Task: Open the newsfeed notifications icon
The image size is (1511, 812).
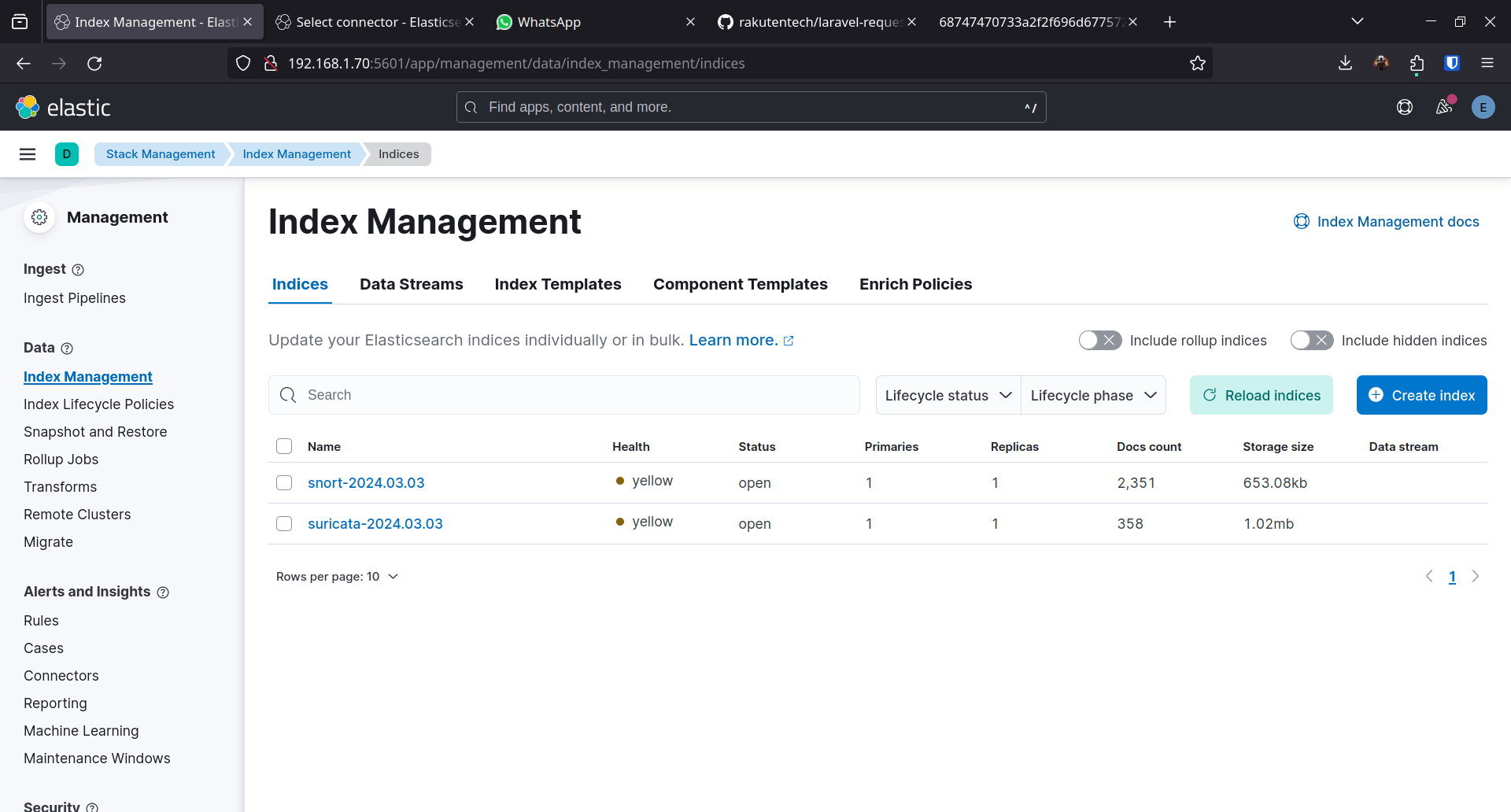Action: (x=1444, y=107)
